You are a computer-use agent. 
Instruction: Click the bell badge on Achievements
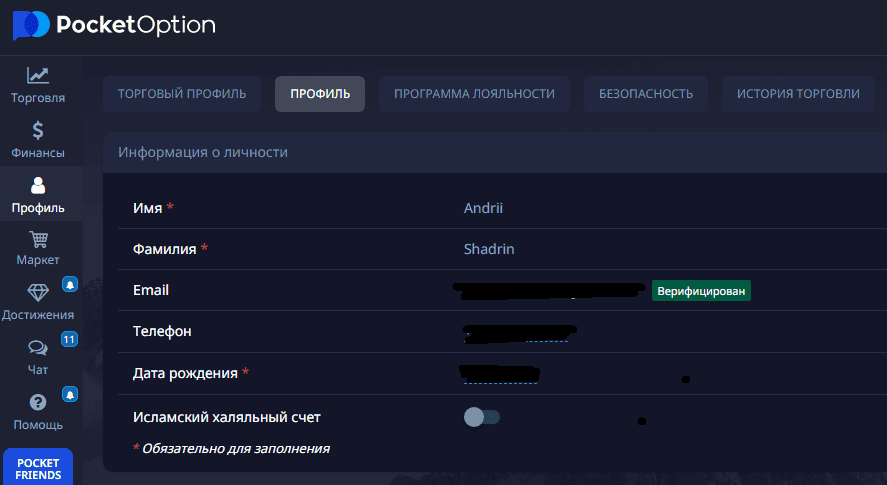point(70,284)
